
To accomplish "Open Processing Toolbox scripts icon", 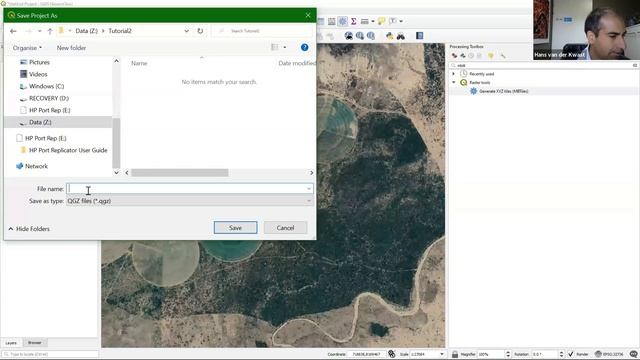I will [x=463, y=56].
